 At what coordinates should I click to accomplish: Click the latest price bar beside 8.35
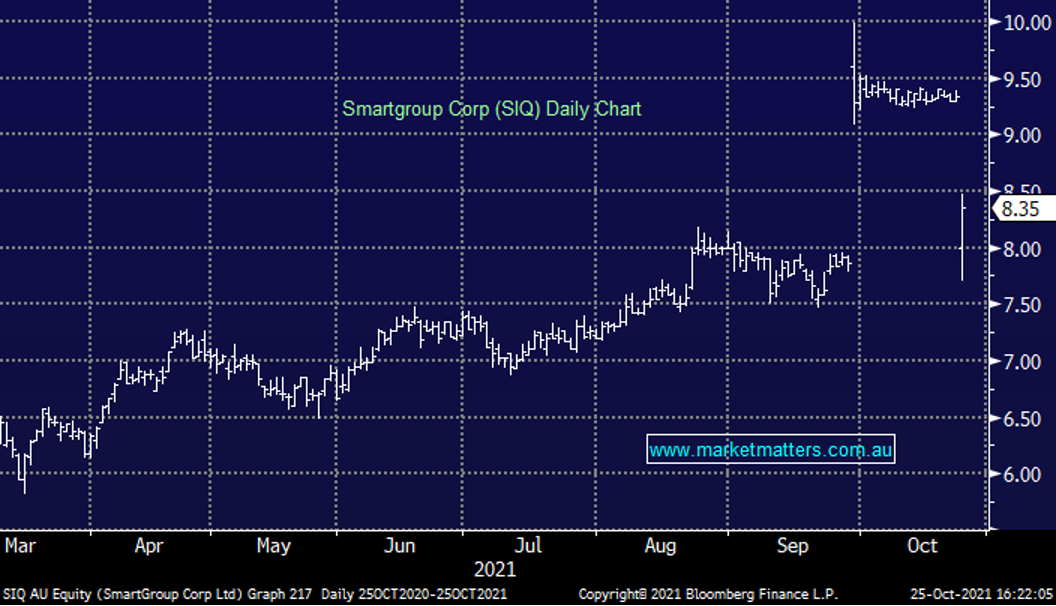click(x=962, y=238)
